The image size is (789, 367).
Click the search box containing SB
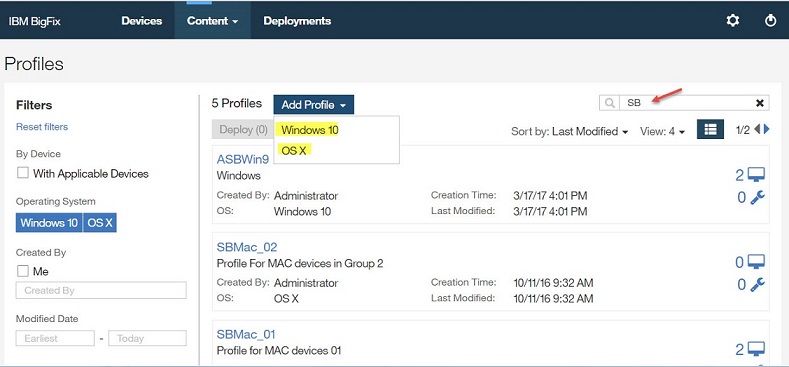coord(687,103)
